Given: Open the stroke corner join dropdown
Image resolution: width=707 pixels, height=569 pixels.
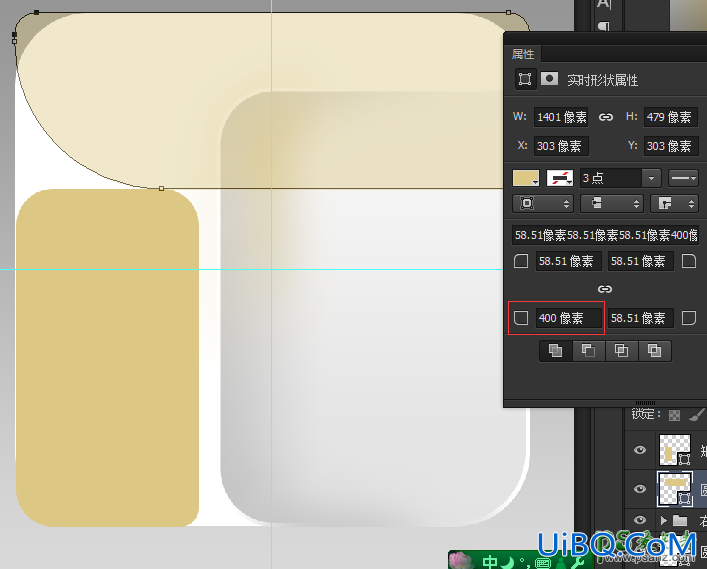Looking at the screenshot, I should click(x=675, y=204).
